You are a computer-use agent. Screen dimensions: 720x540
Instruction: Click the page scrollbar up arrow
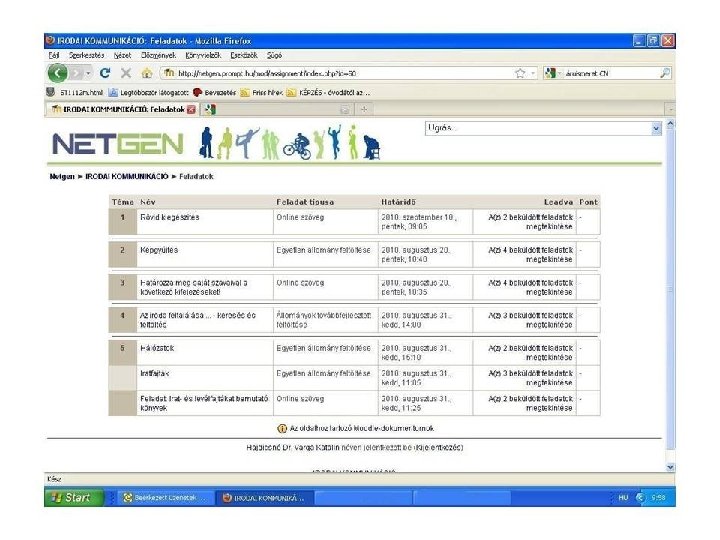point(670,124)
